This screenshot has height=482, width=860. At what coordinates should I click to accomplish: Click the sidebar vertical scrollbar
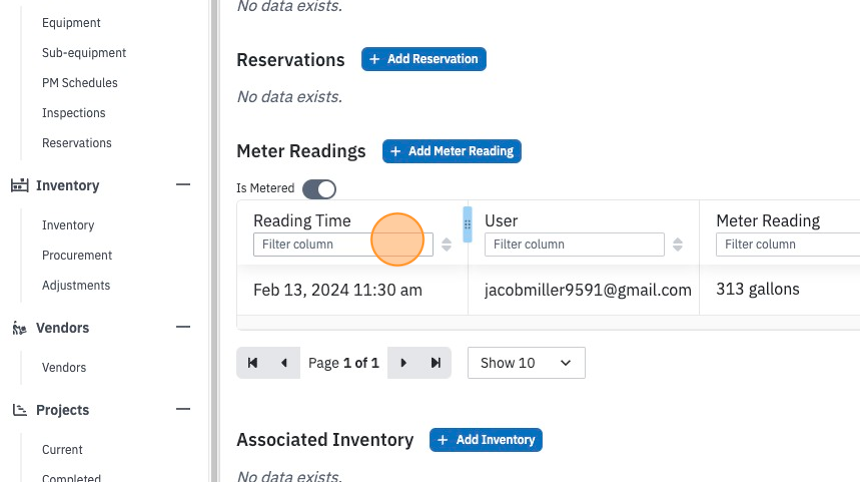click(x=213, y=241)
